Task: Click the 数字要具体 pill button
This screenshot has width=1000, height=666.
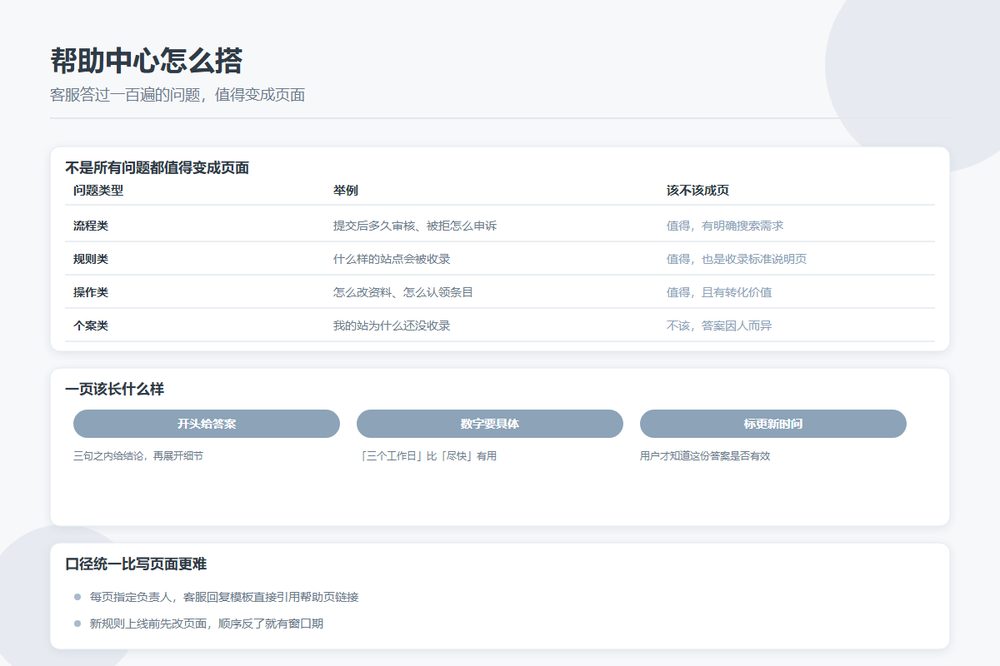Action: (489, 424)
